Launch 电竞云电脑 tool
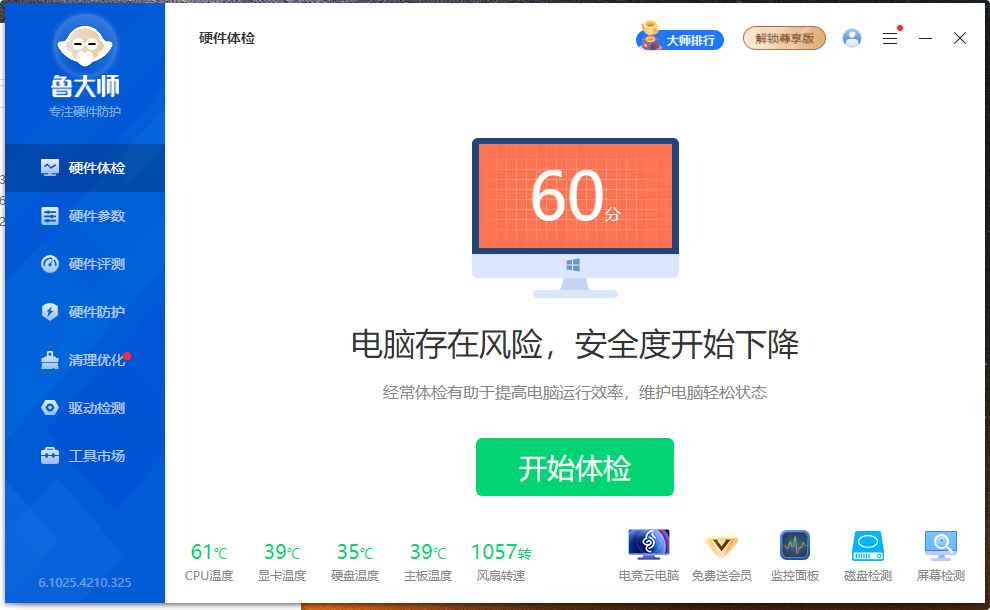This screenshot has height=610, width=990. (648, 556)
